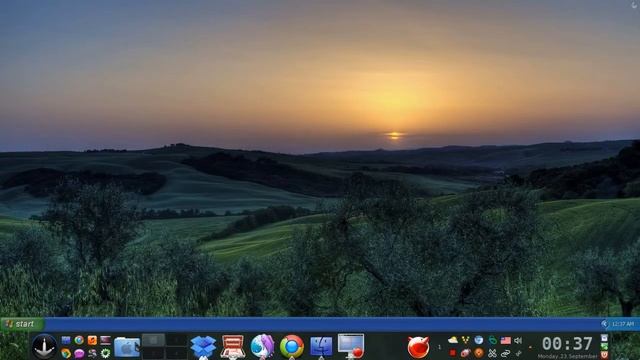Open the multicolor quick-launch icon below the monitor
640x360 pixels.
66,353
